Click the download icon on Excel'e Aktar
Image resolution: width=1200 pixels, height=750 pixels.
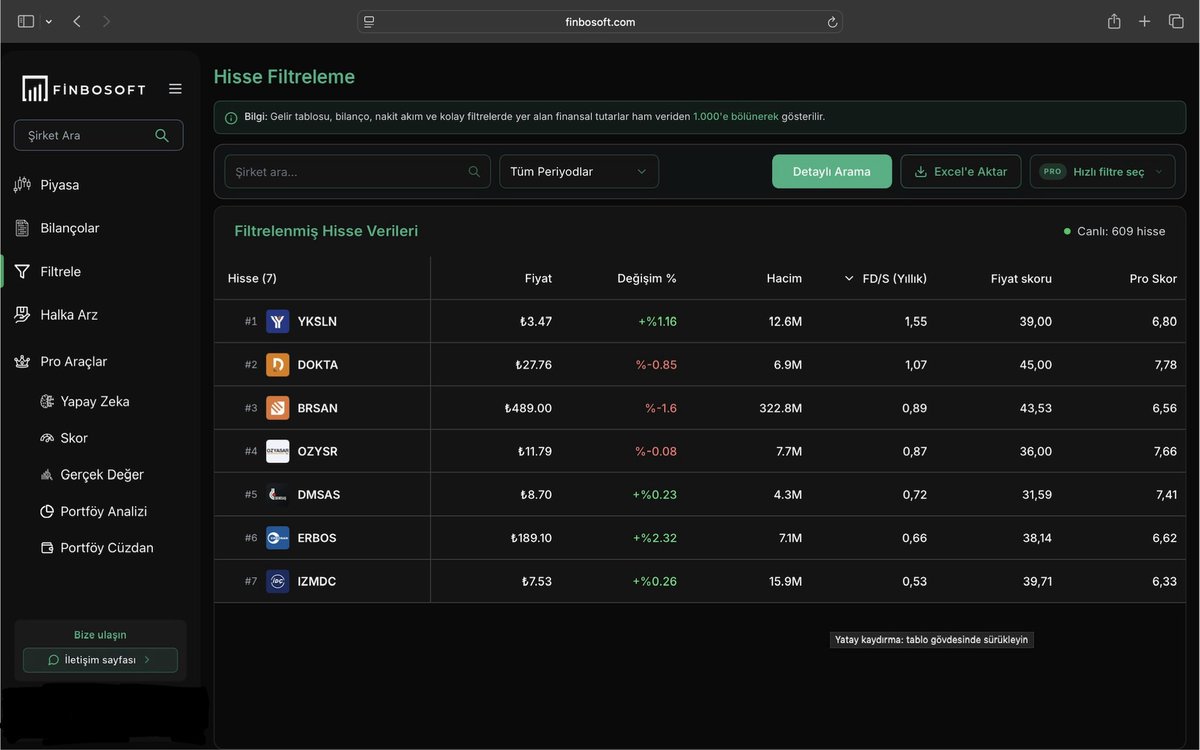[921, 171]
